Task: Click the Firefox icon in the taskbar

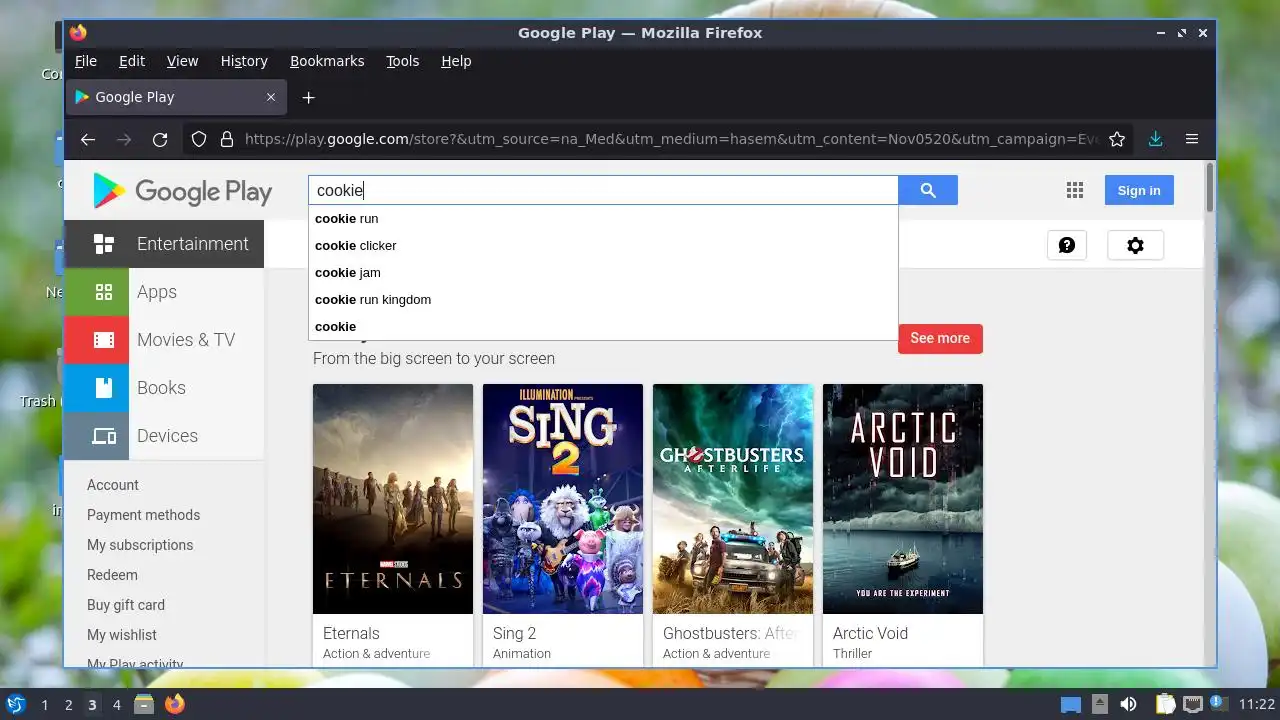Action: tap(175, 704)
